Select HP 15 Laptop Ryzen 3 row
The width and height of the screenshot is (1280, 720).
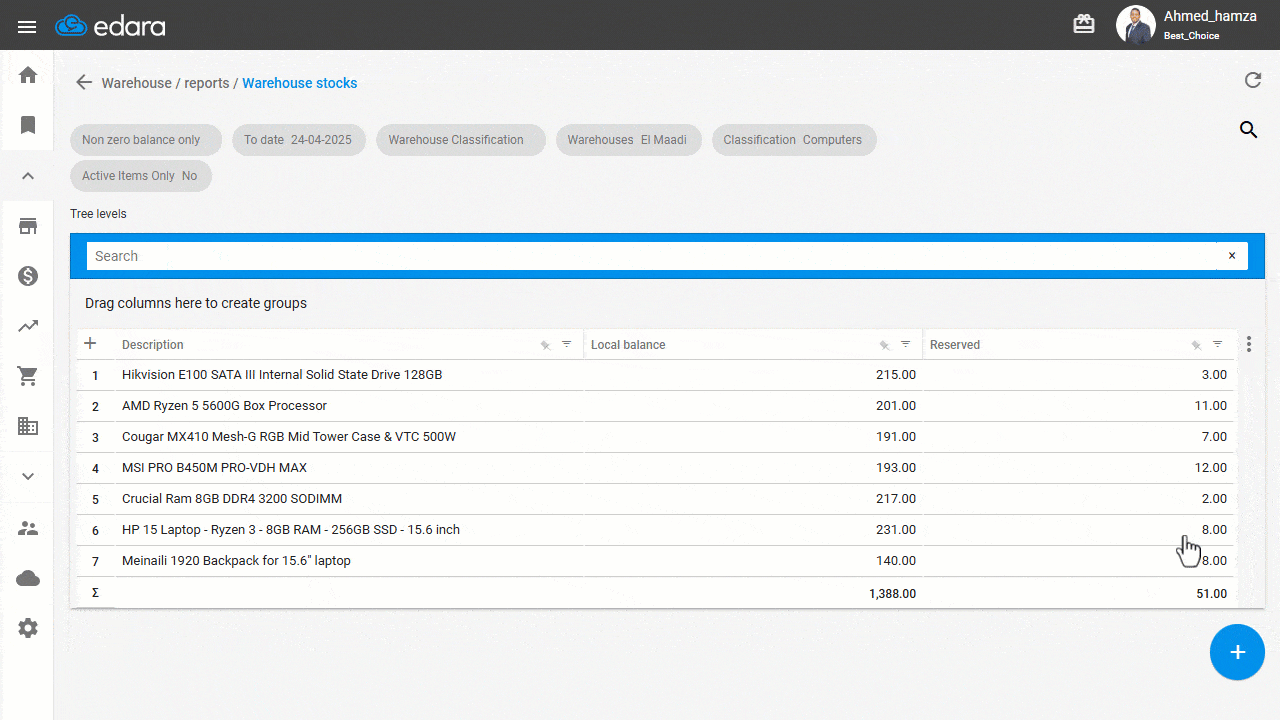pyautogui.click(x=656, y=530)
